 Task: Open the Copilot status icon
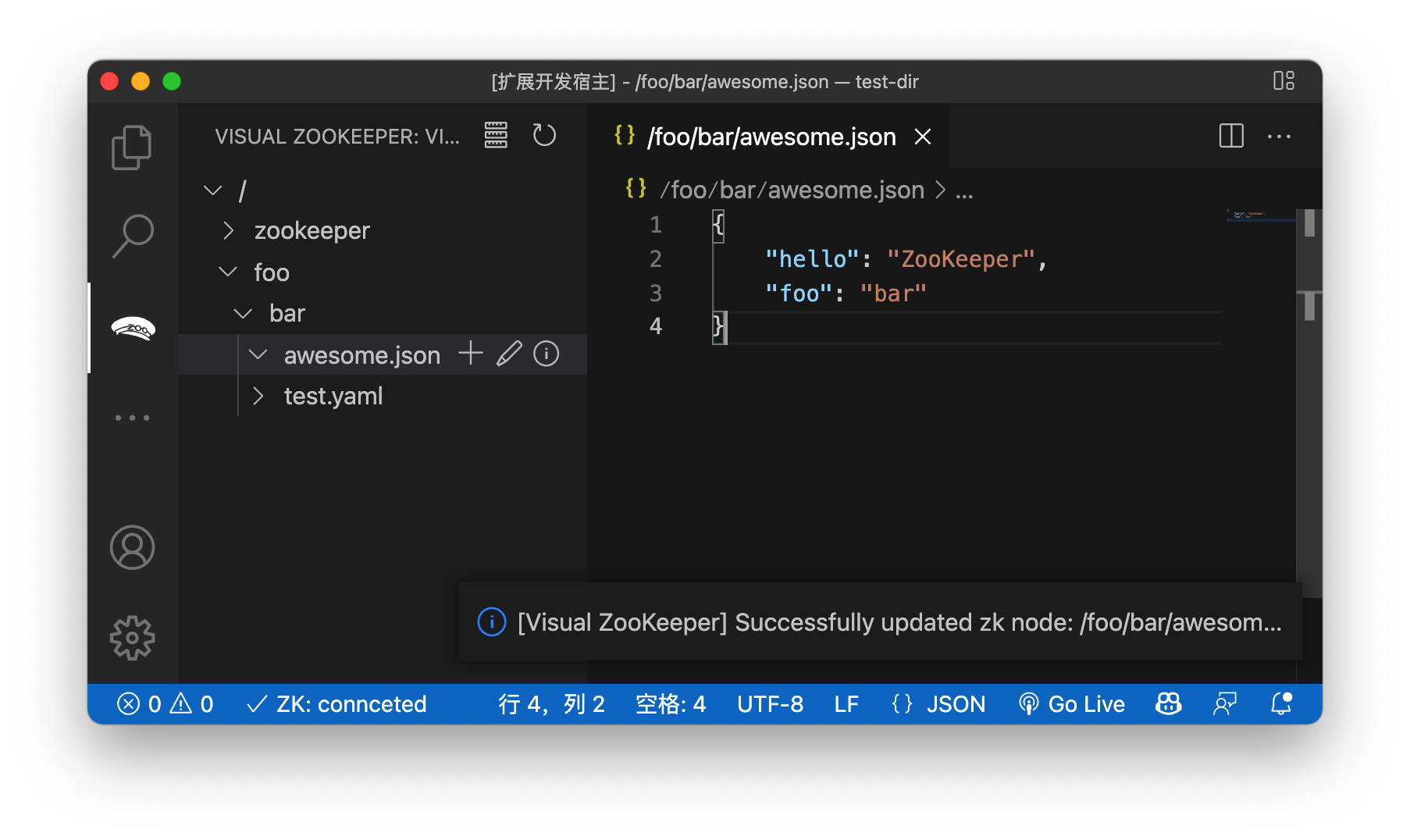(x=1169, y=704)
